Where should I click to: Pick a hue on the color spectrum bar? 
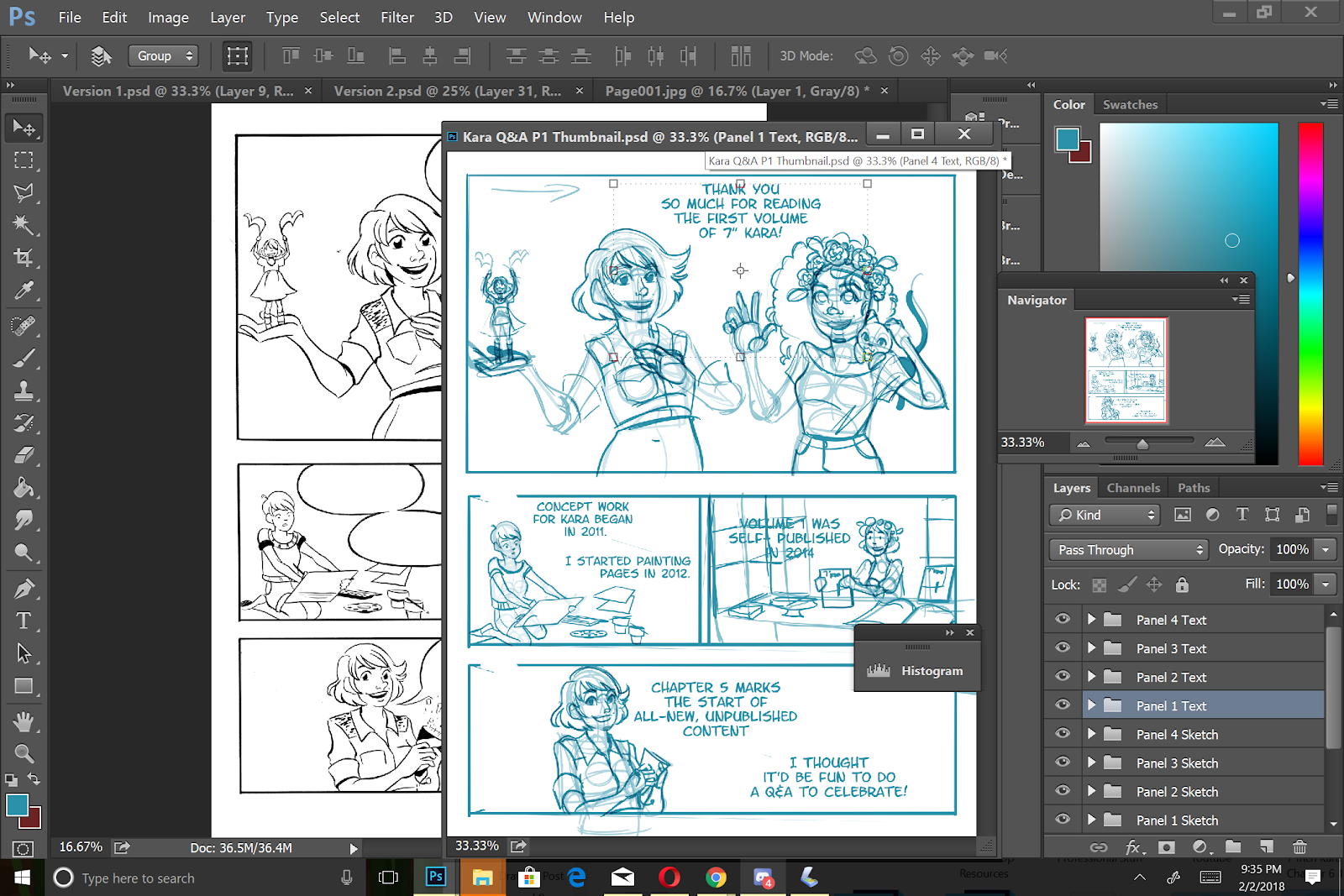point(1310,294)
